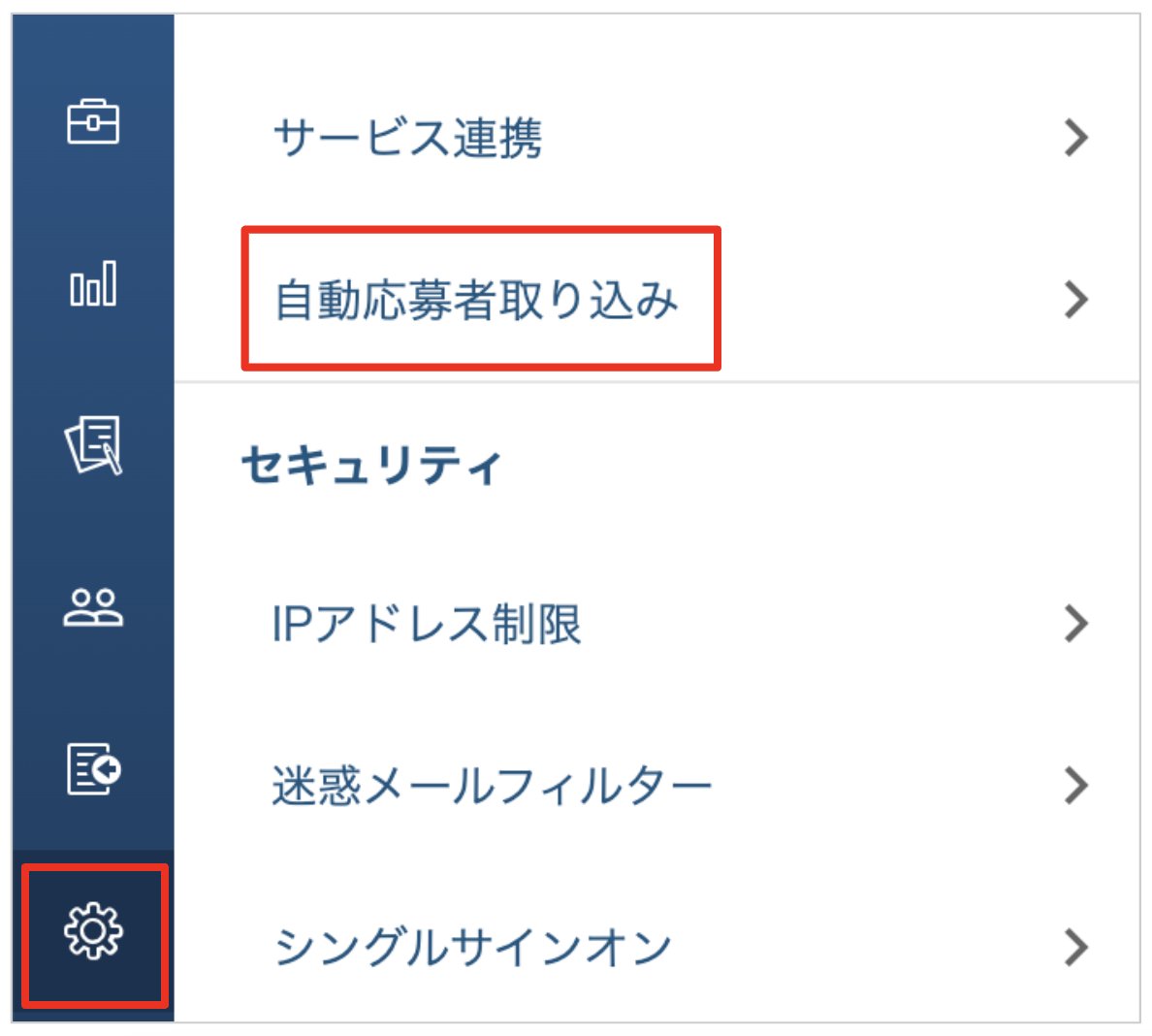Open the 迷惑メールフィルター setting
This screenshot has height=1036, width=1152.
656,786
